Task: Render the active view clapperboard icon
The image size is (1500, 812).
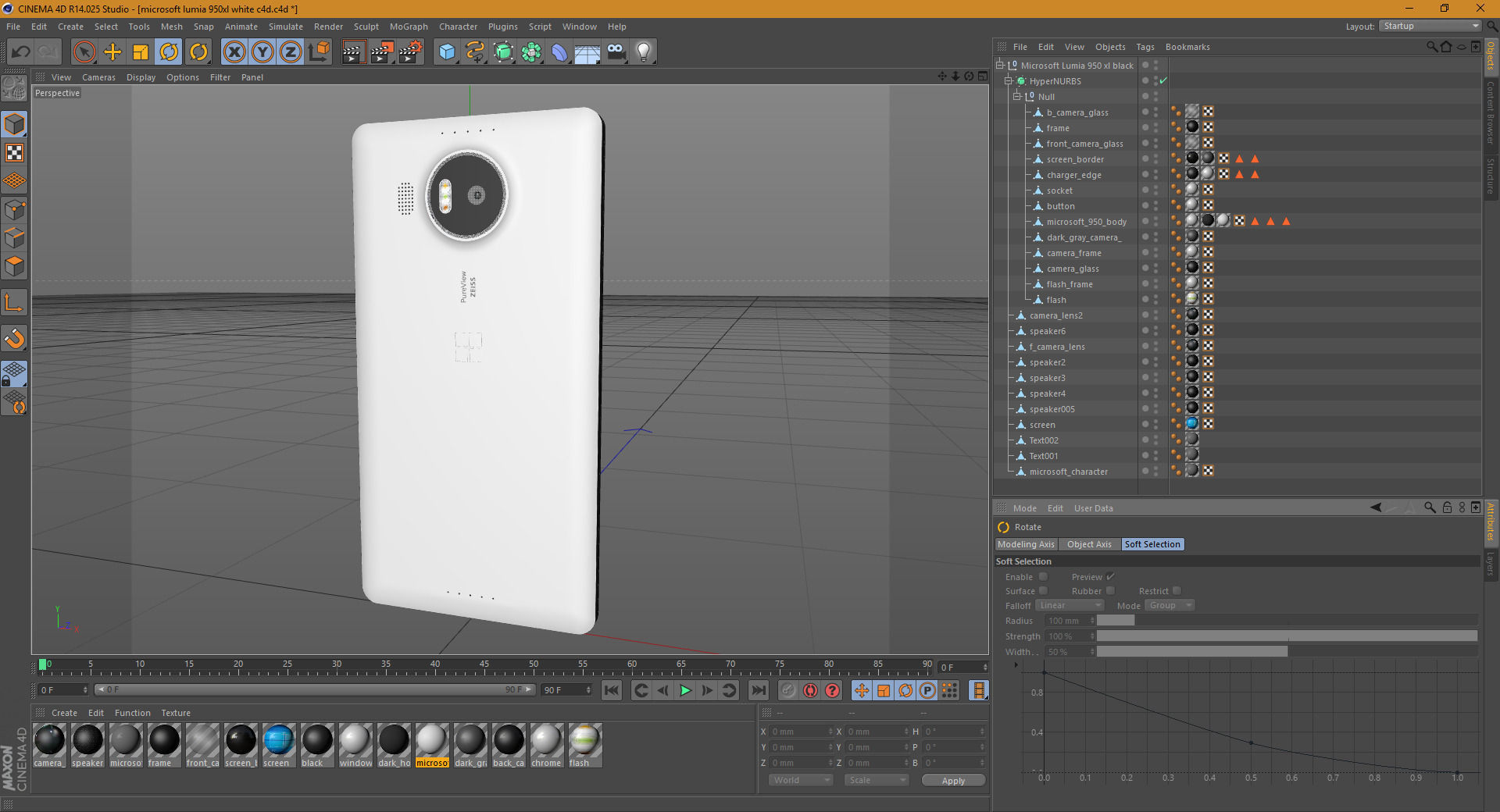Action: tap(354, 52)
